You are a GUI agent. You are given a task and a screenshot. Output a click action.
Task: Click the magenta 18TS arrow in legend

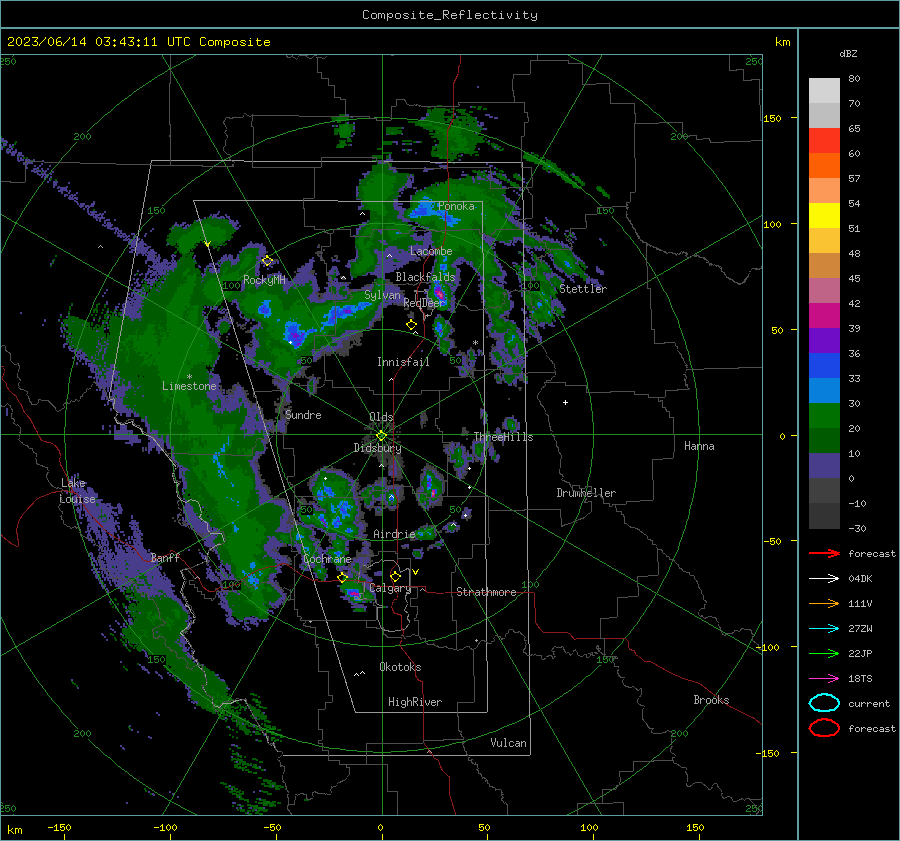(x=824, y=679)
